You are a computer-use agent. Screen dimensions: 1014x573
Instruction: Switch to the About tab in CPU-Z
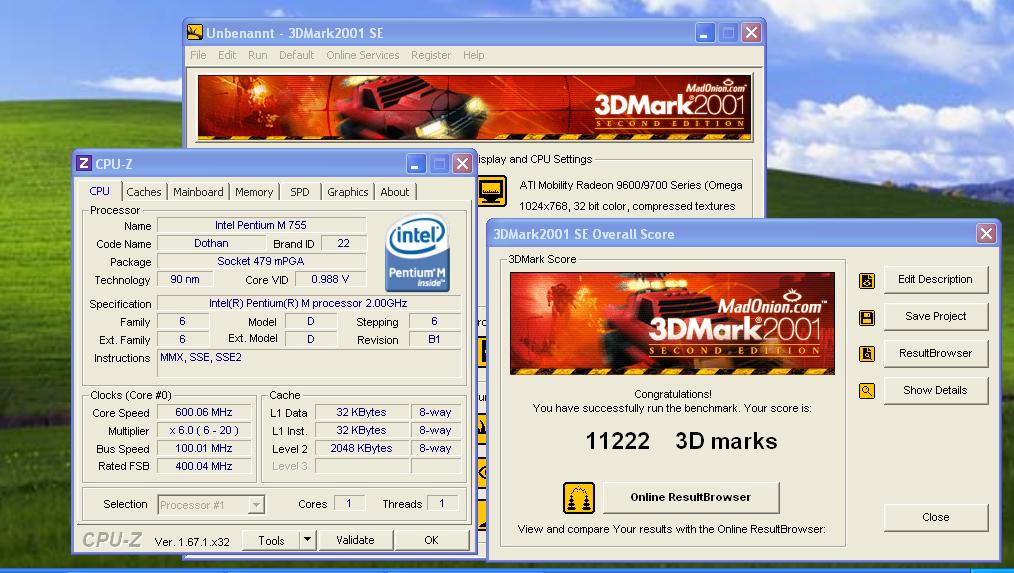394,192
